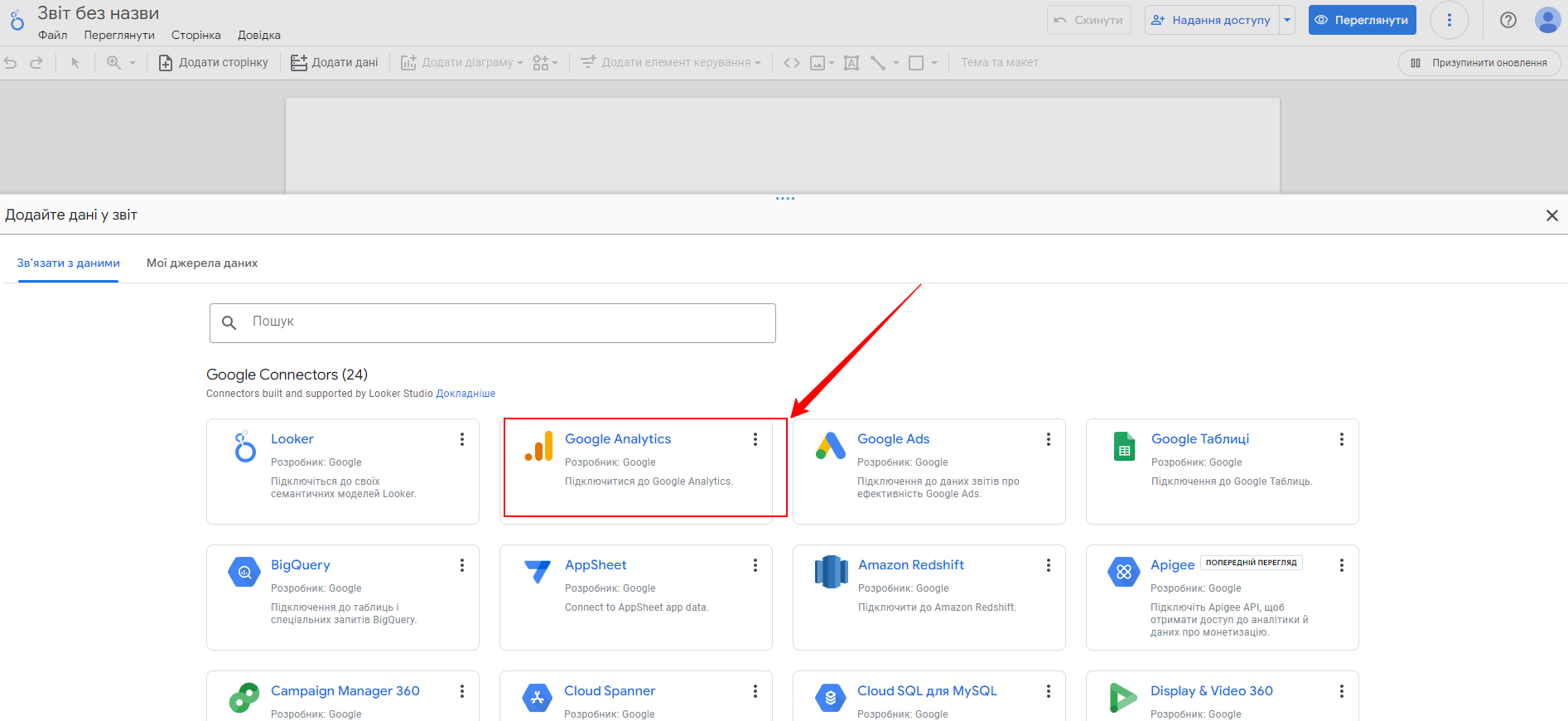Select the pointer selection tool
The width and height of the screenshot is (1568, 721).
click(x=75, y=63)
